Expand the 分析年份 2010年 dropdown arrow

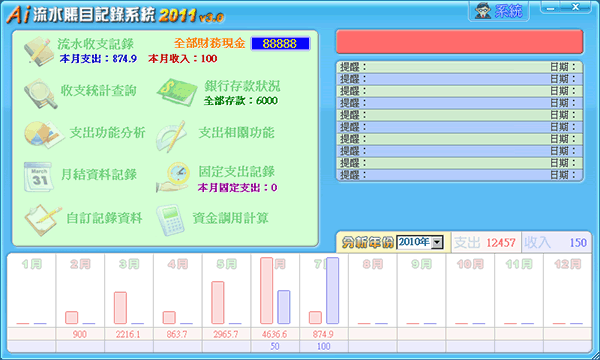437,242
